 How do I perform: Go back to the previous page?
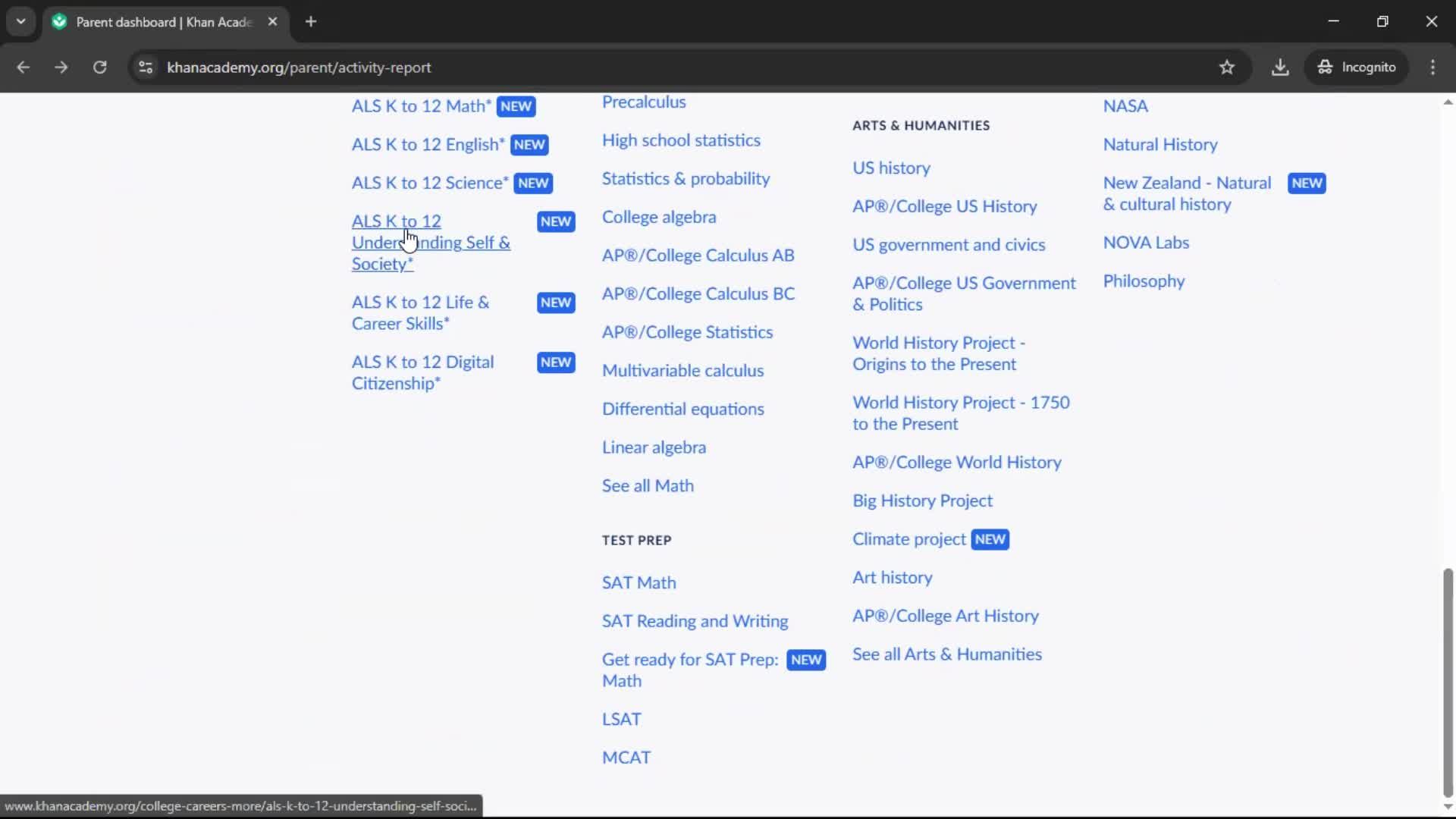(23, 67)
